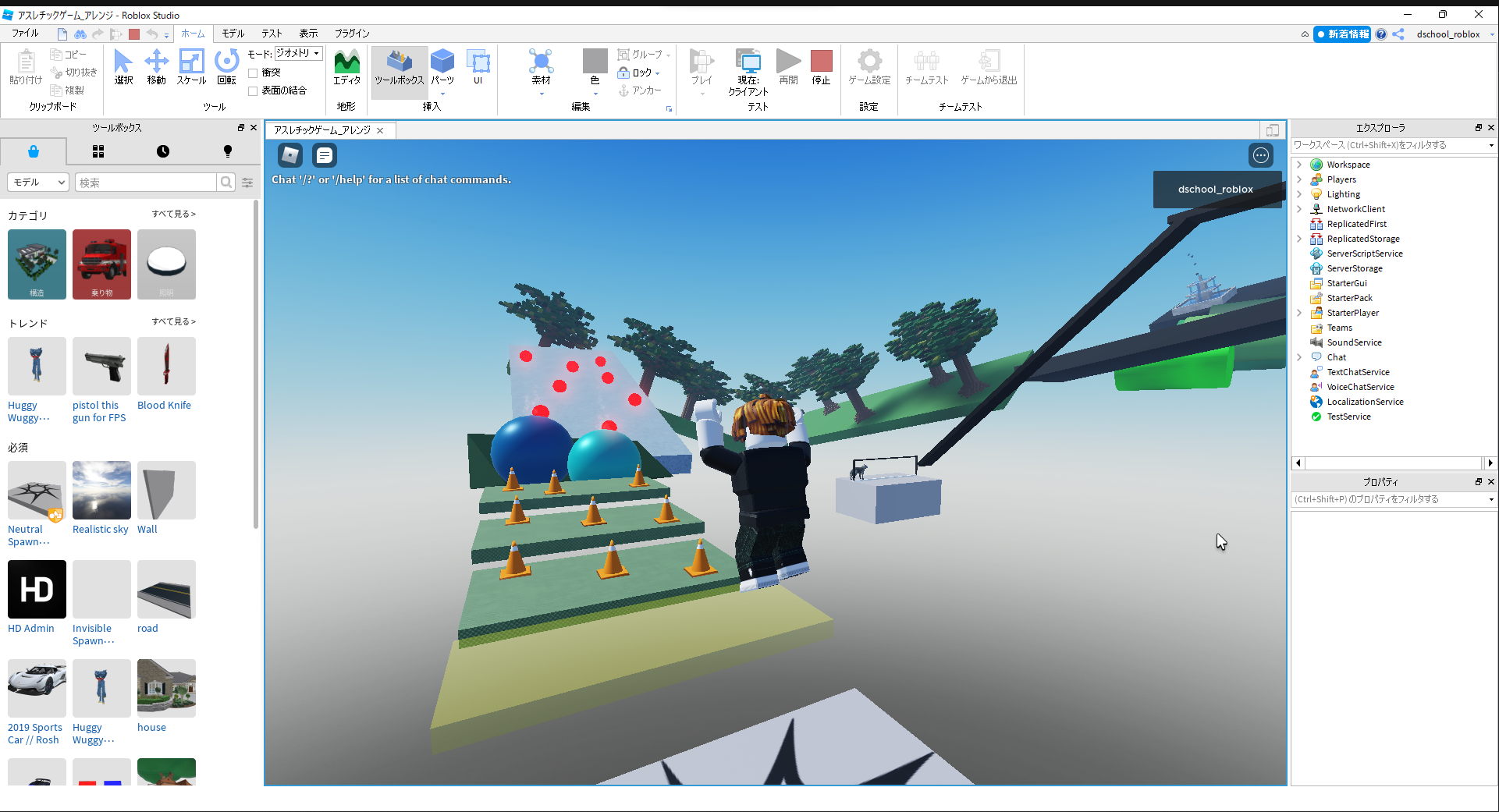This screenshot has width=1499, height=812.
Task: Select the Scale (スケール) tool
Action: tap(191, 66)
